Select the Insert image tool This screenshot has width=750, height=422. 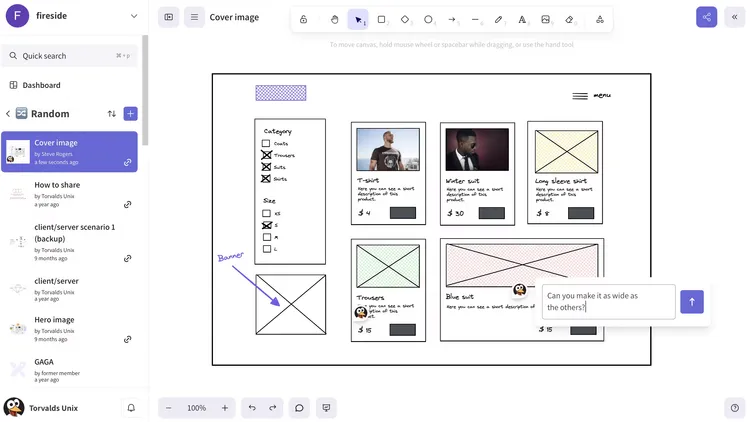tap(545, 20)
